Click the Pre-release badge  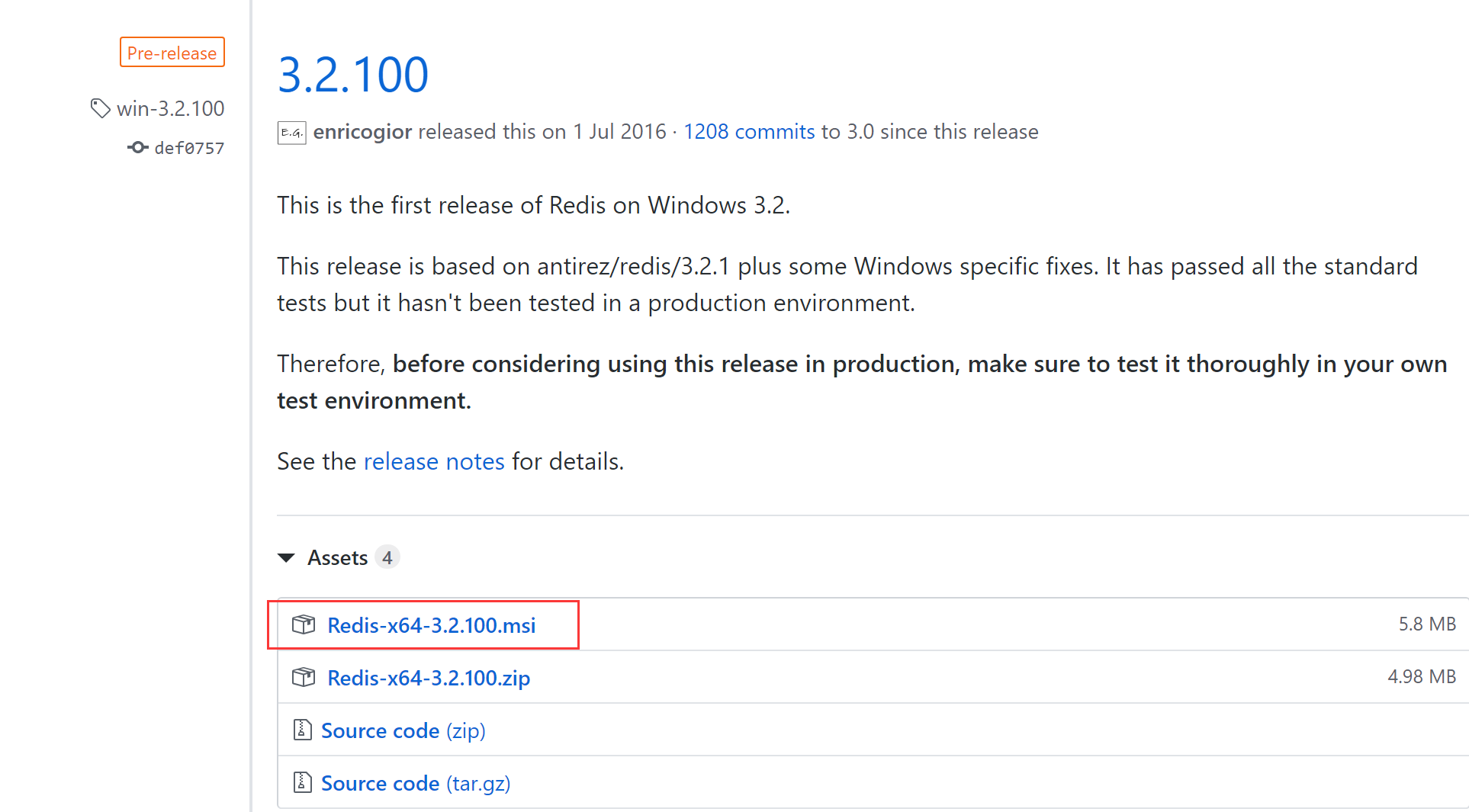(x=172, y=53)
